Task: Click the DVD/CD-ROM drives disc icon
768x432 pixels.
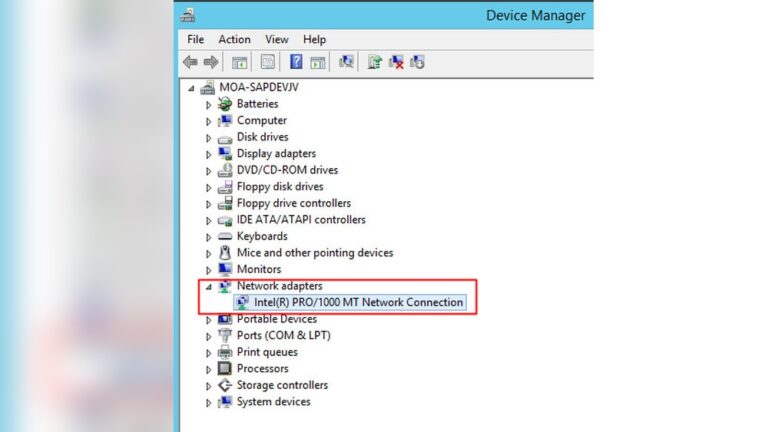Action: point(225,170)
